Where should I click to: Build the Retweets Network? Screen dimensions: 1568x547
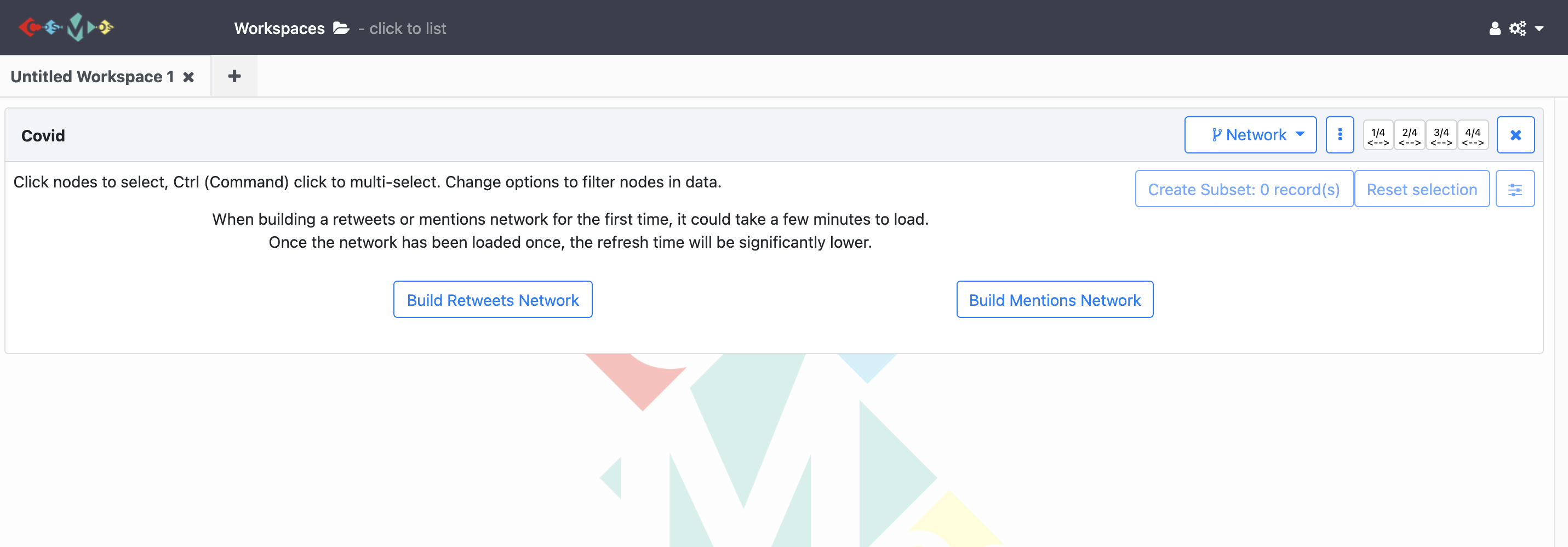(x=493, y=299)
